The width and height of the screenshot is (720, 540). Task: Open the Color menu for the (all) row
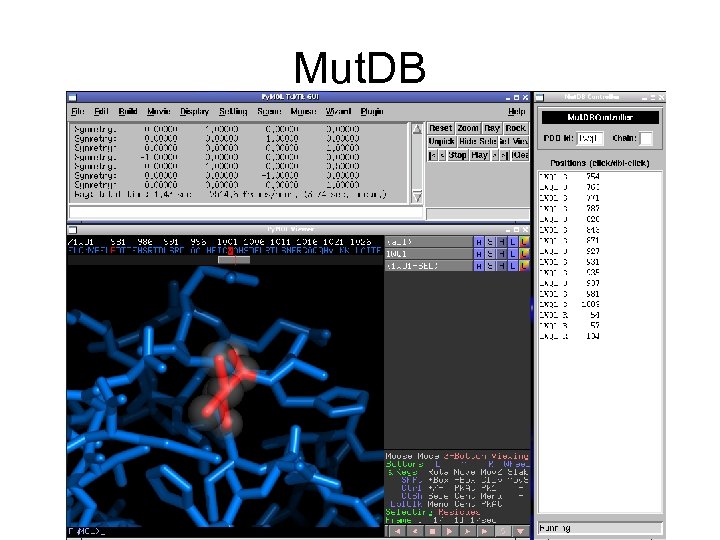tap(524, 242)
